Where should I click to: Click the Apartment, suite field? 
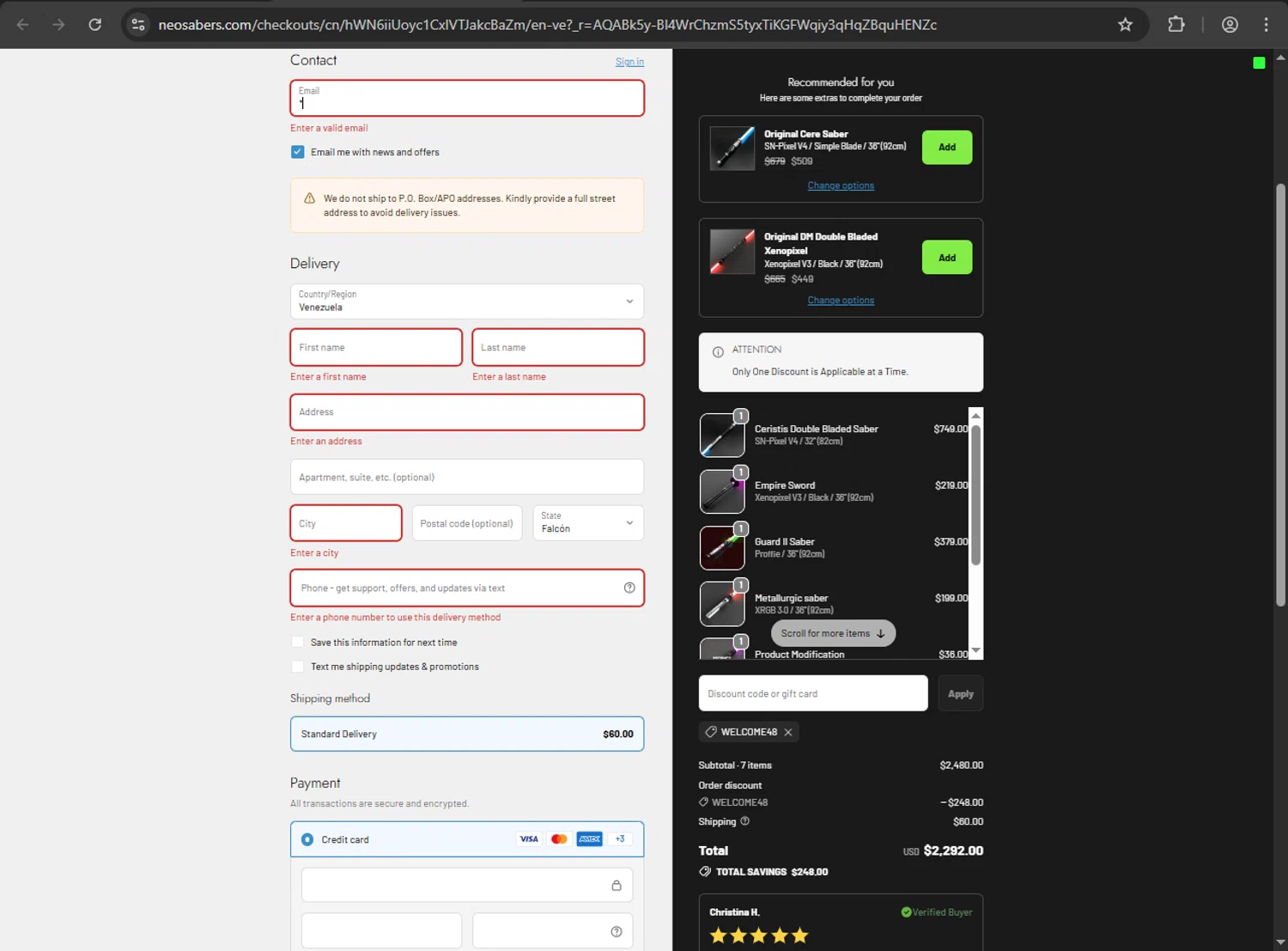467,477
